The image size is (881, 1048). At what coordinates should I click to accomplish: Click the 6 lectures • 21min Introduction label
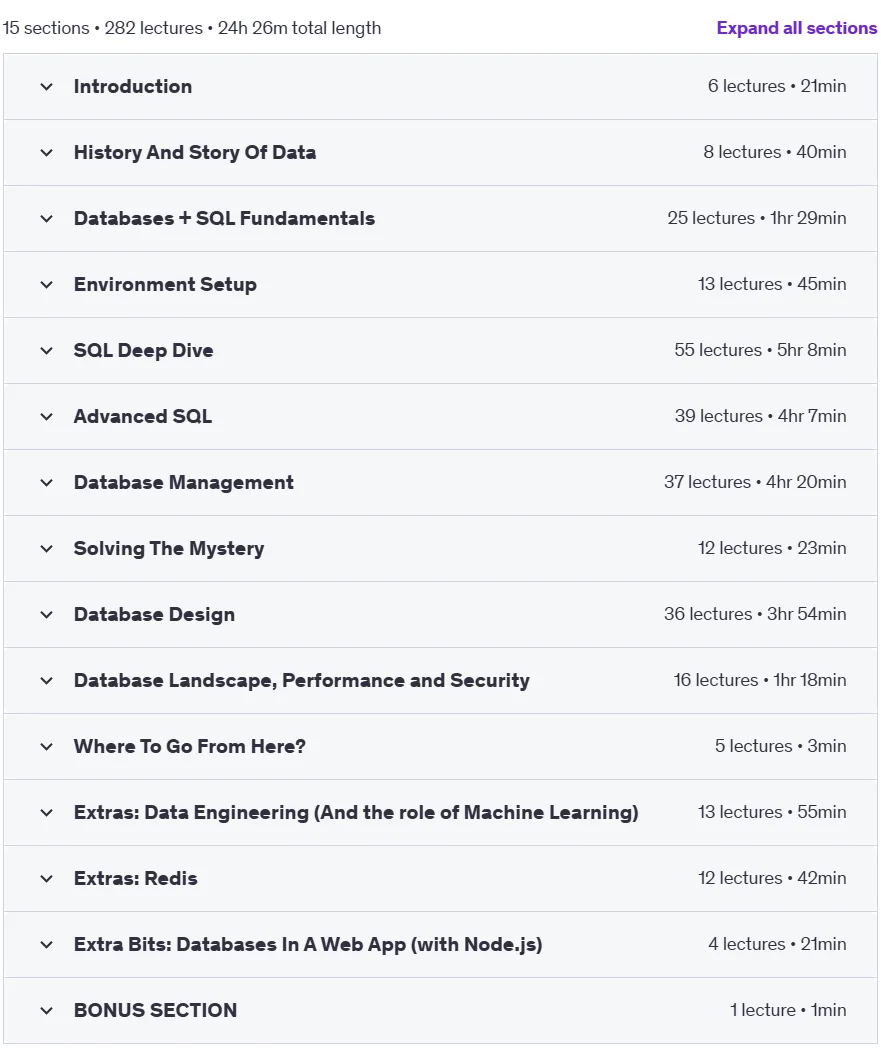click(777, 86)
